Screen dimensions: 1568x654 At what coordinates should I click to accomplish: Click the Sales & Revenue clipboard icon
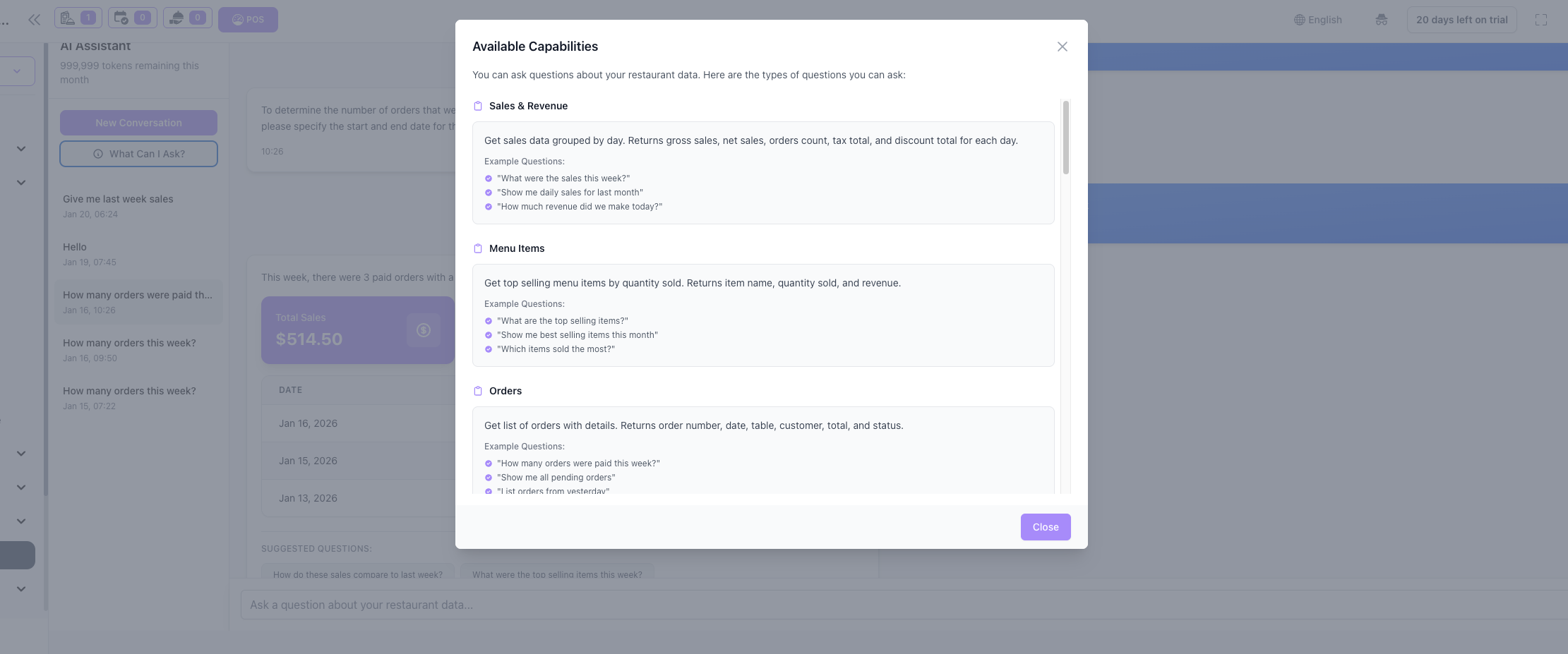pos(478,106)
